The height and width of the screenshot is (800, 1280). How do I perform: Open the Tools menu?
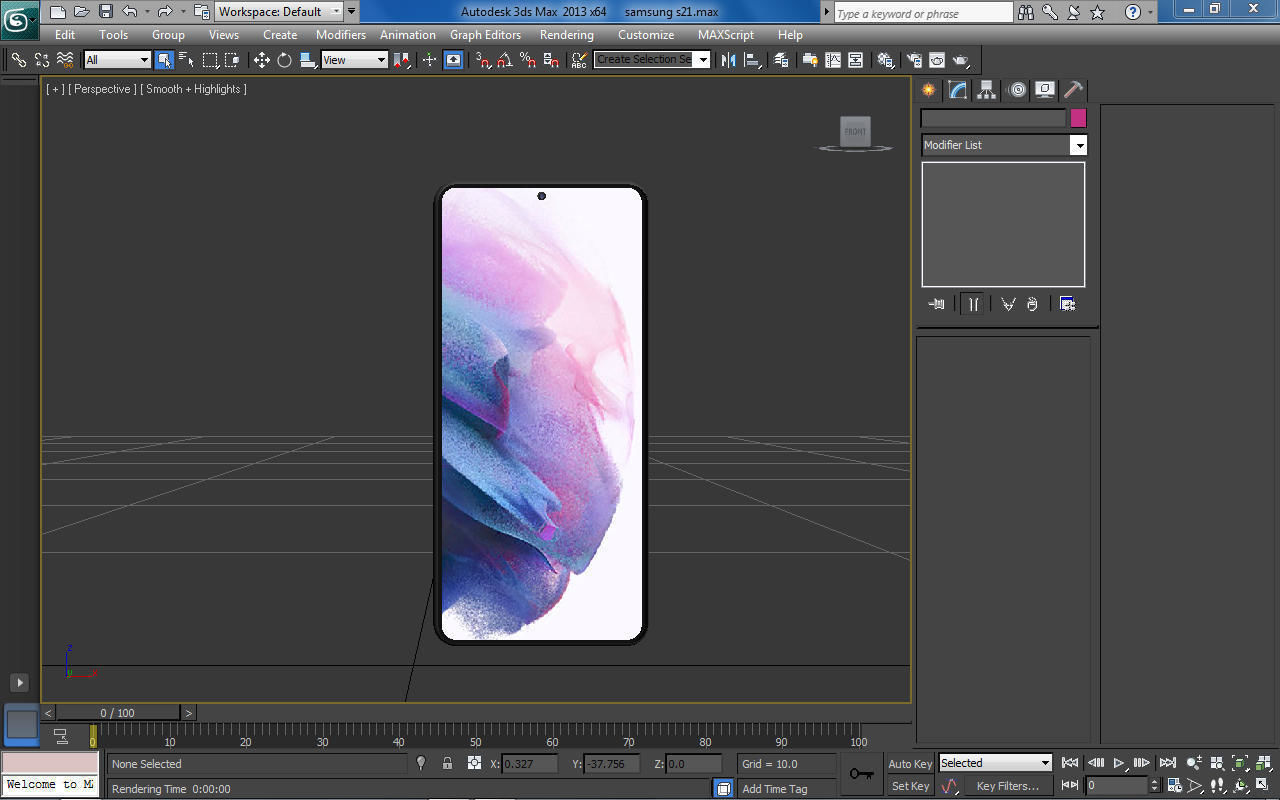(113, 34)
